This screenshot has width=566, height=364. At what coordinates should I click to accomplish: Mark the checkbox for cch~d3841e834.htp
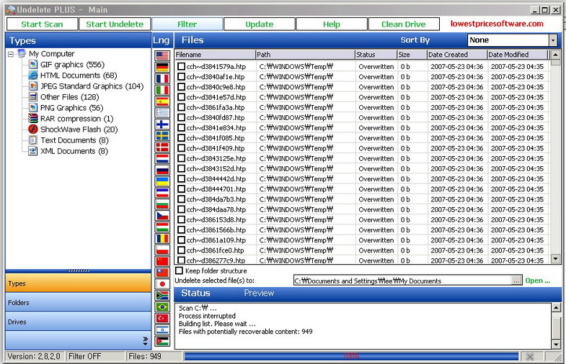click(181, 127)
